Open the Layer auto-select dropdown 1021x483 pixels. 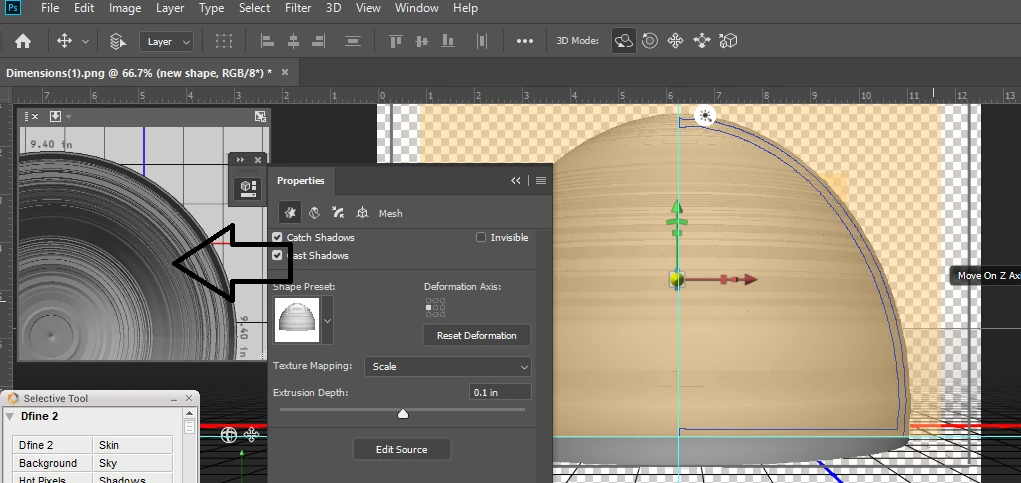tap(166, 42)
